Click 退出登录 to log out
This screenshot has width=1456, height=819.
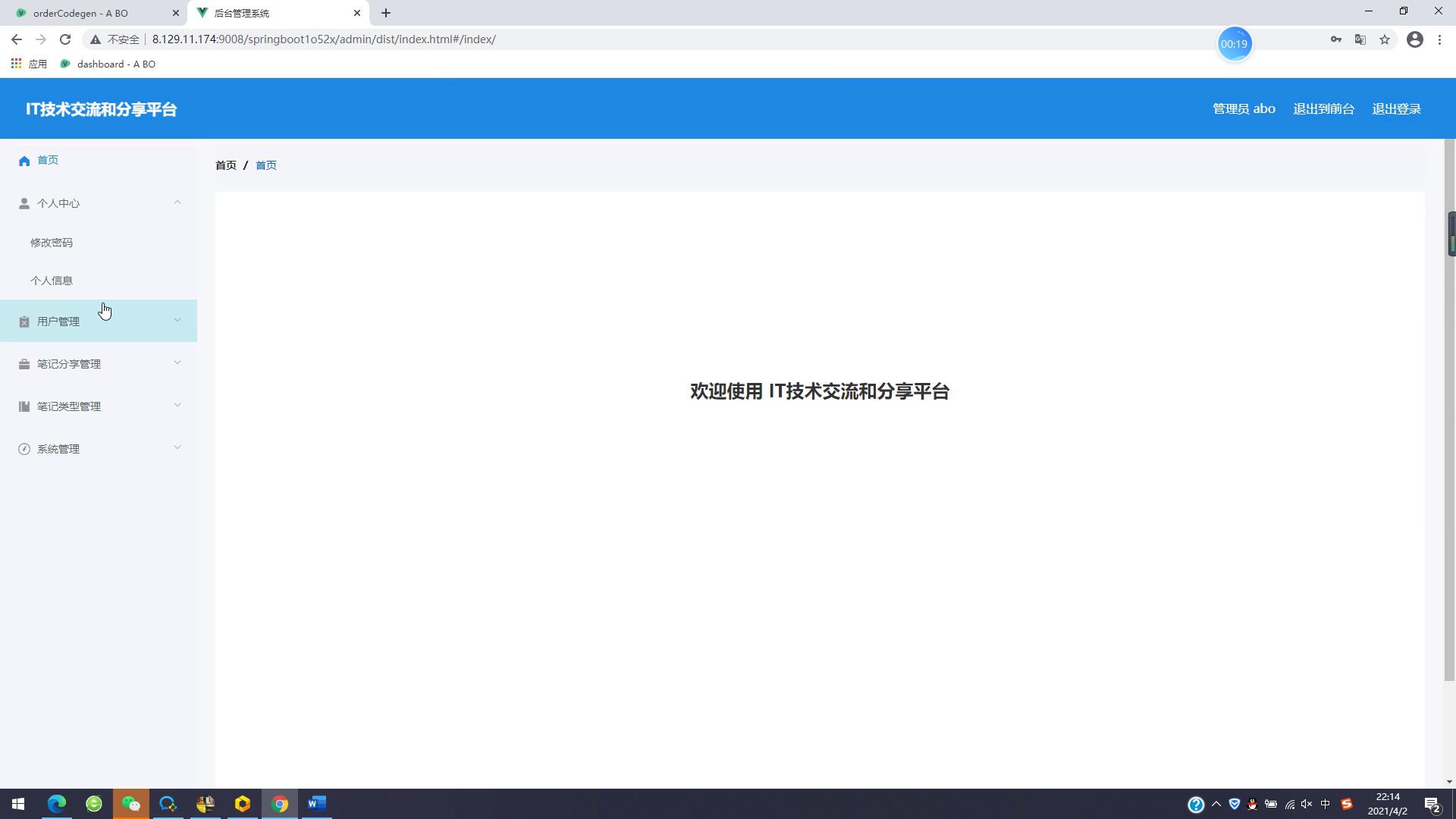click(1396, 109)
